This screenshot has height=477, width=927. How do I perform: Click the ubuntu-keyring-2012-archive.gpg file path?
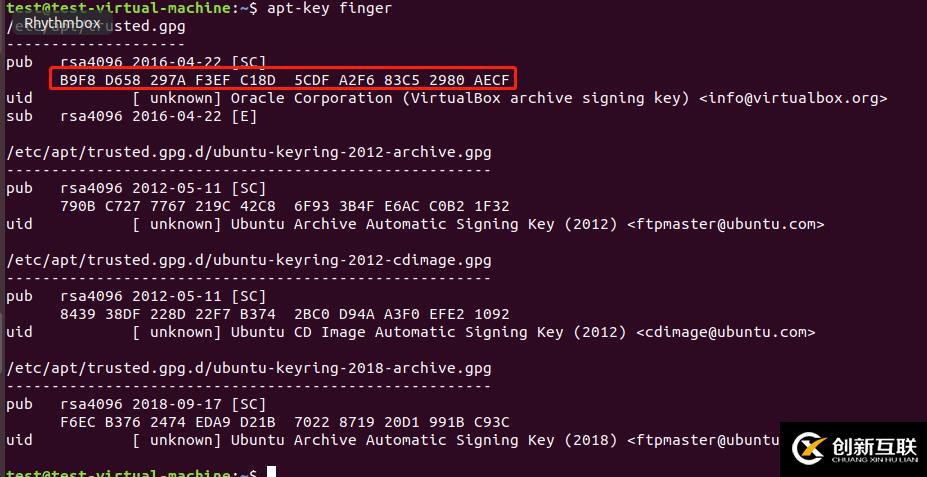pyautogui.click(x=249, y=152)
